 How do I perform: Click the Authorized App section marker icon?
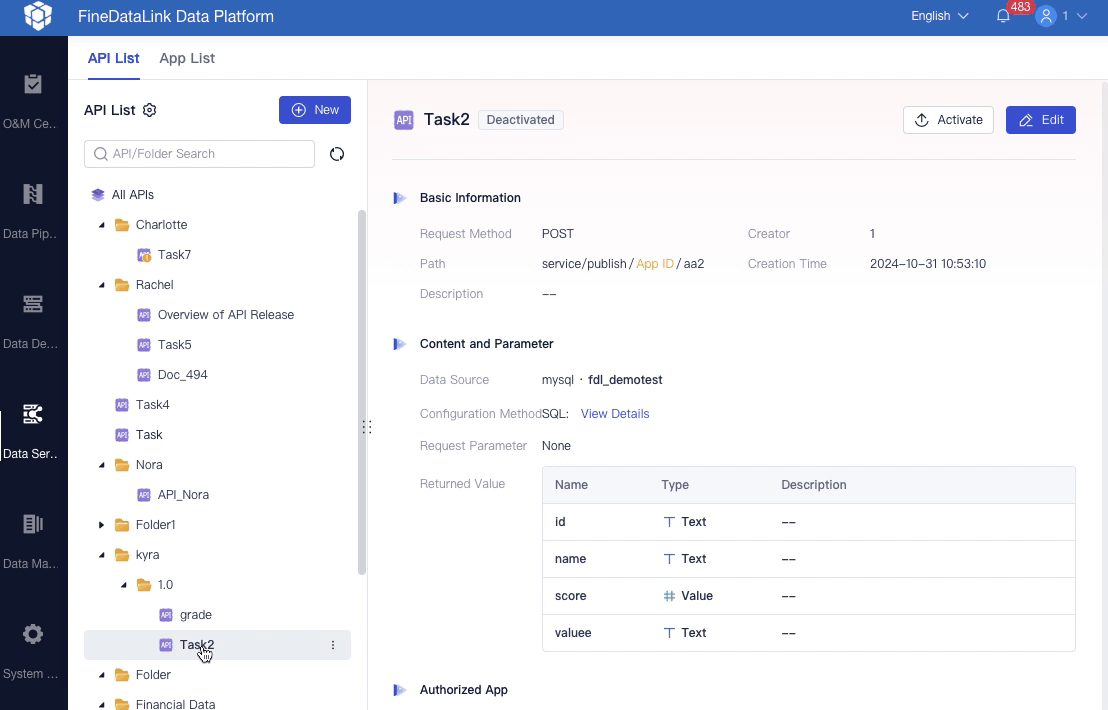400,690
